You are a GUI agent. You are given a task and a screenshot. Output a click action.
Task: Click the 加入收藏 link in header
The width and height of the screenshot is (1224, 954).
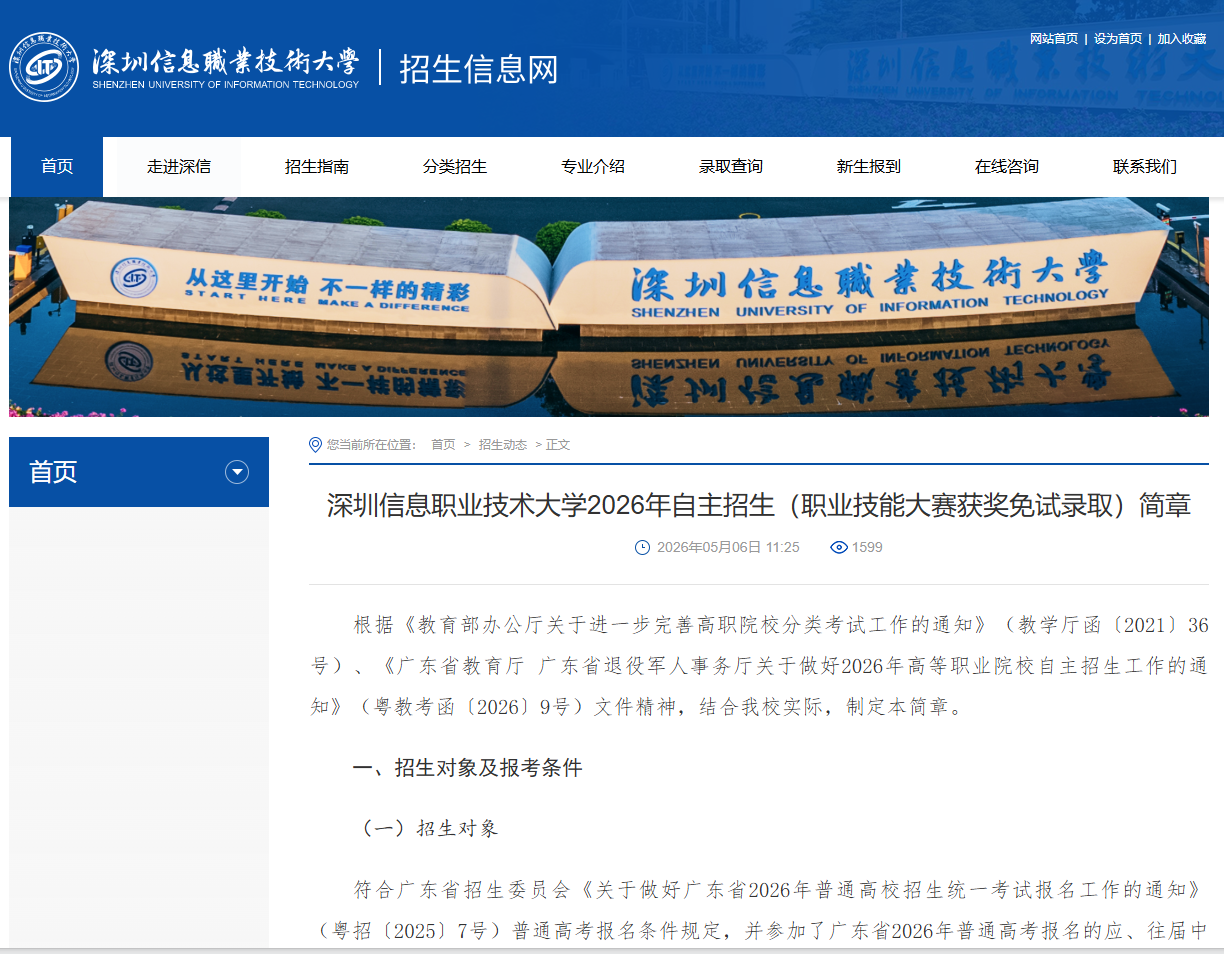tap(1182, 39)
